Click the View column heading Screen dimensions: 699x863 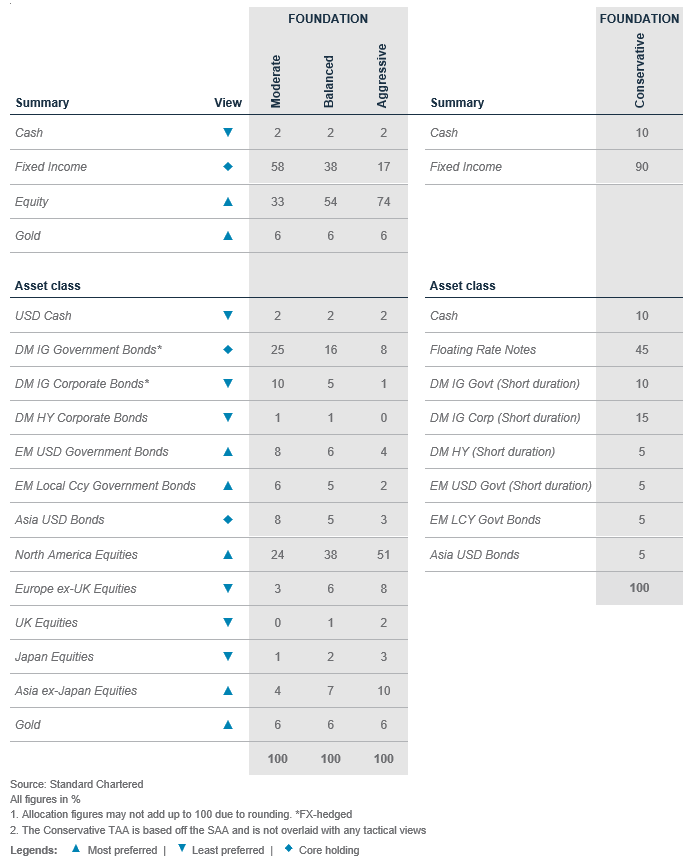point(228,103)
